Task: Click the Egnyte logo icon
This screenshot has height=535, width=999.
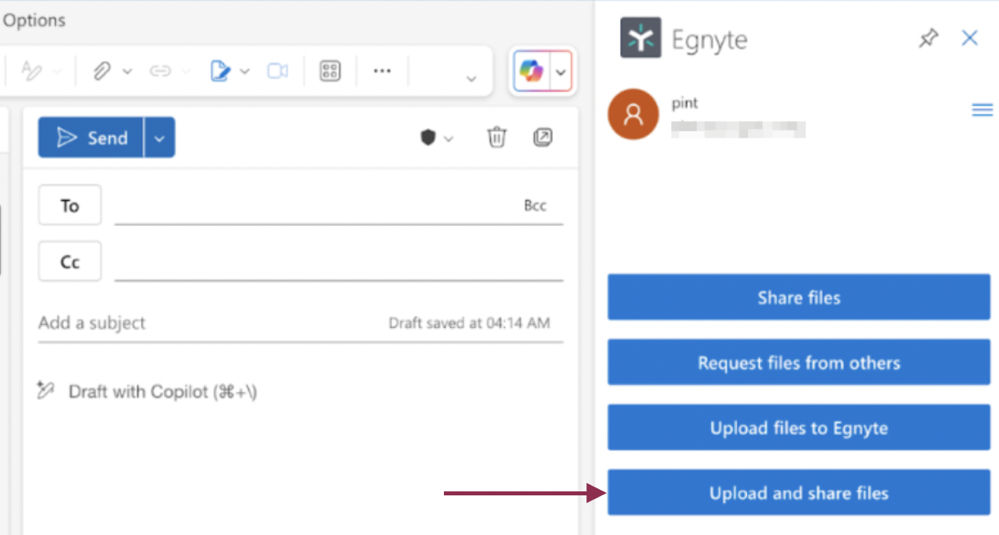Action: pyautogui.click(x=640, y=38)
